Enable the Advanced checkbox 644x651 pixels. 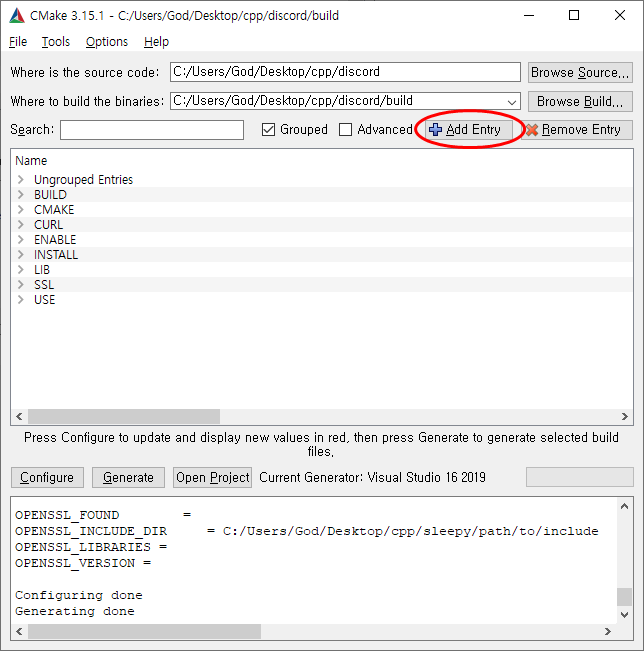345,130
